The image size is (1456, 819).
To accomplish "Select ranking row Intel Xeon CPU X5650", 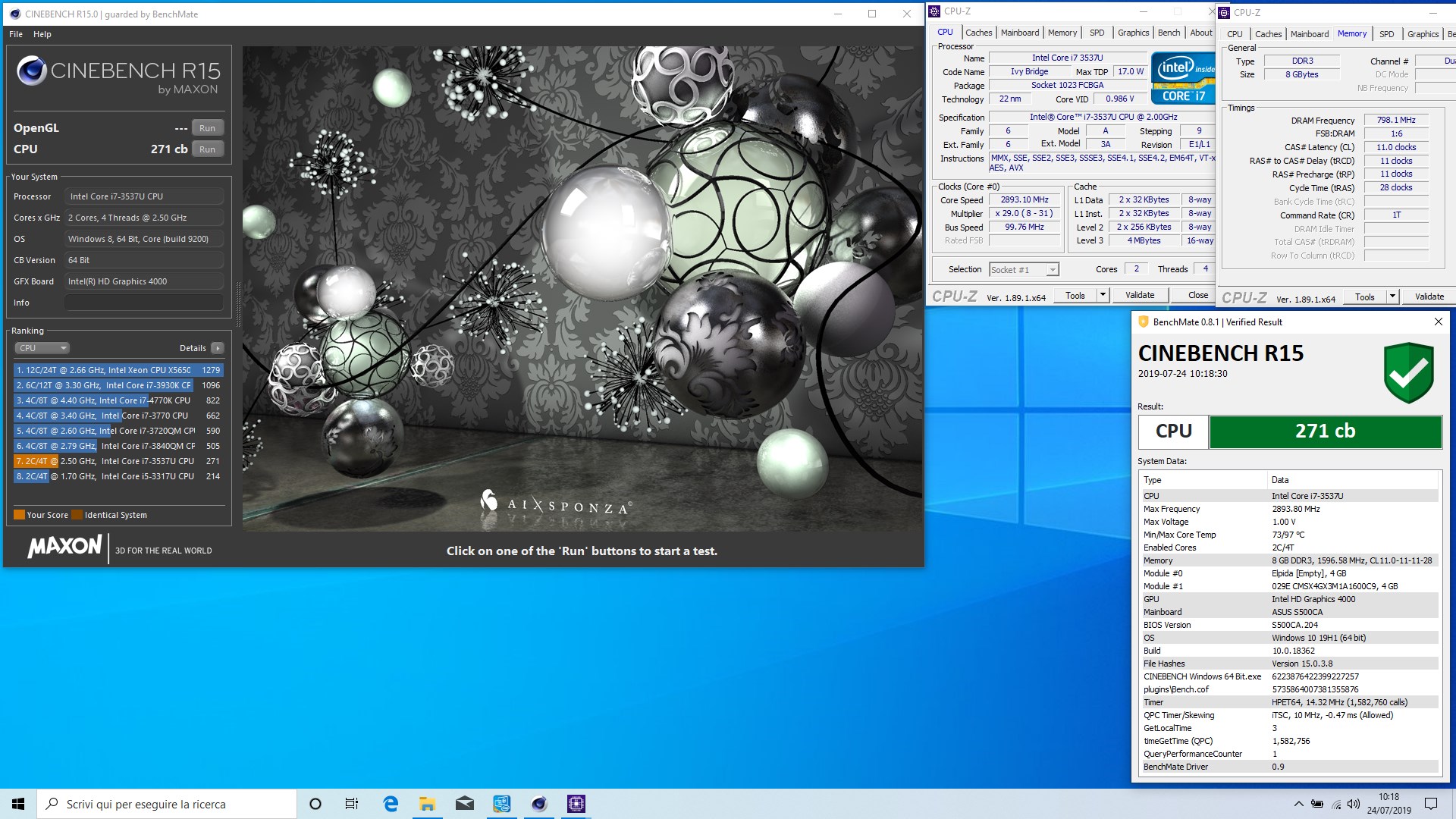I will pos(118,370).
